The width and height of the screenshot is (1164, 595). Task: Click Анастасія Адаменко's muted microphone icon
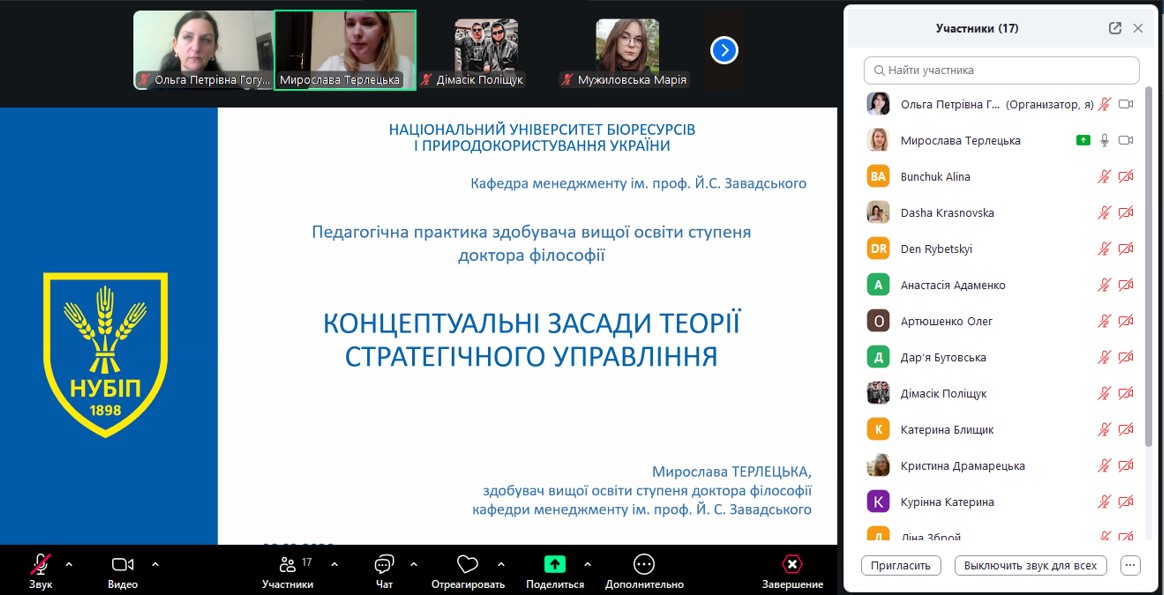[1105, 285]
